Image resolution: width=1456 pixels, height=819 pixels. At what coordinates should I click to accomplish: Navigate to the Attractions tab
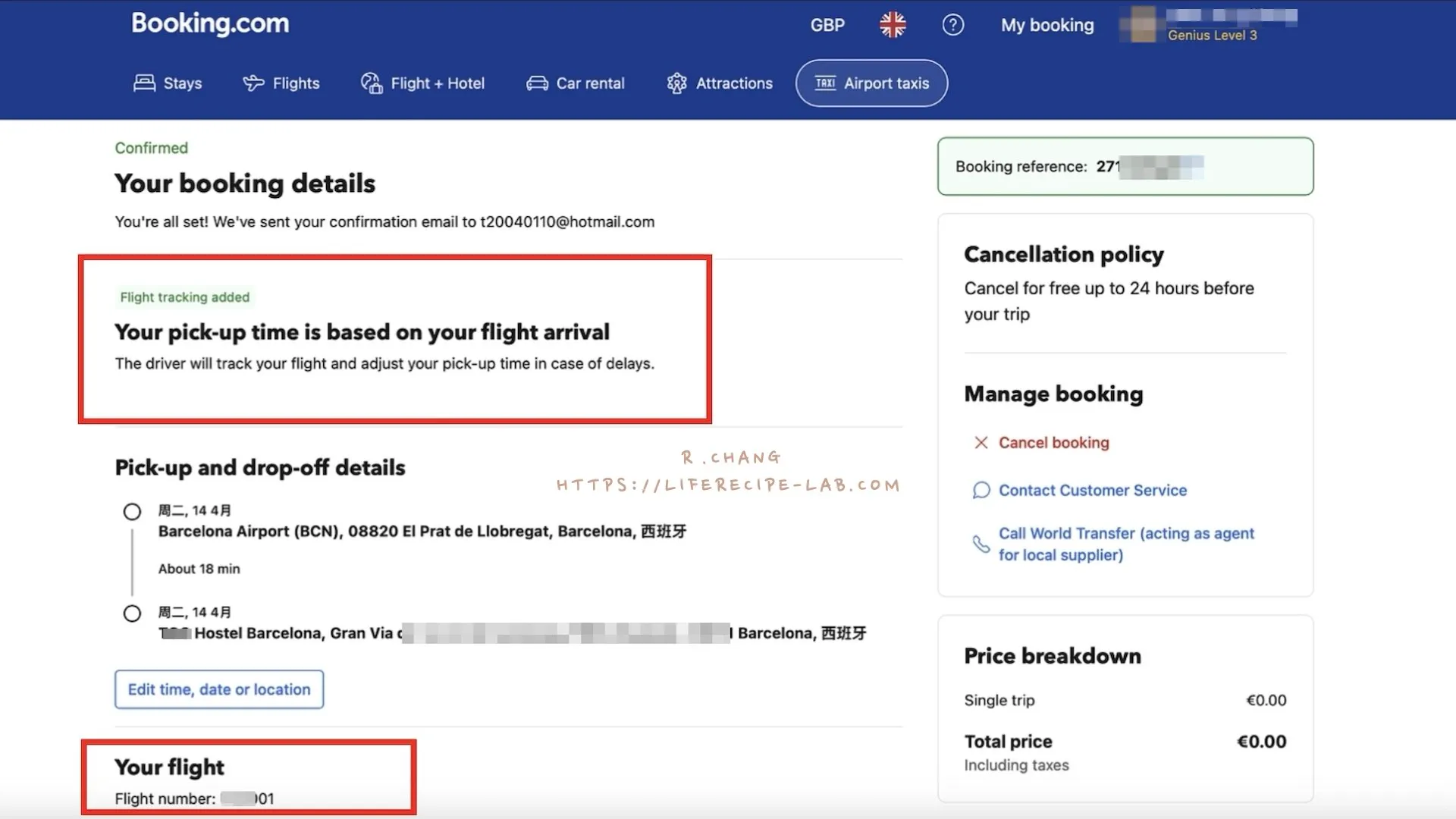click(x=720, y=83)
